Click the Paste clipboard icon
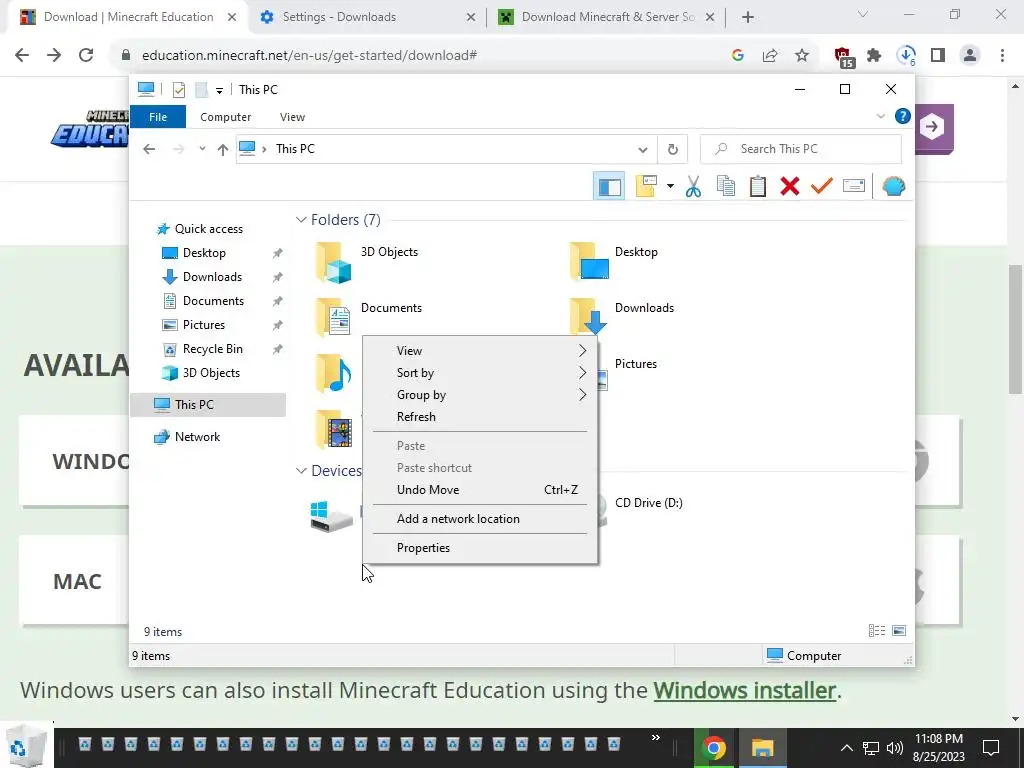1024x768 pixels. pyautogui.click(x=758, y=187)
